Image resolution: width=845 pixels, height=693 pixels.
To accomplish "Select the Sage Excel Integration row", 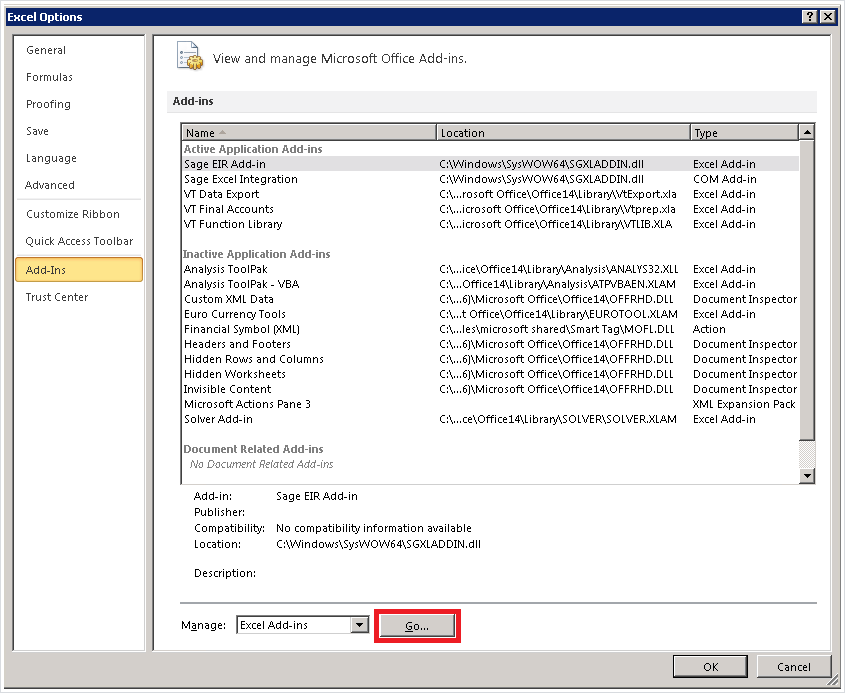I will coord(490,179).
